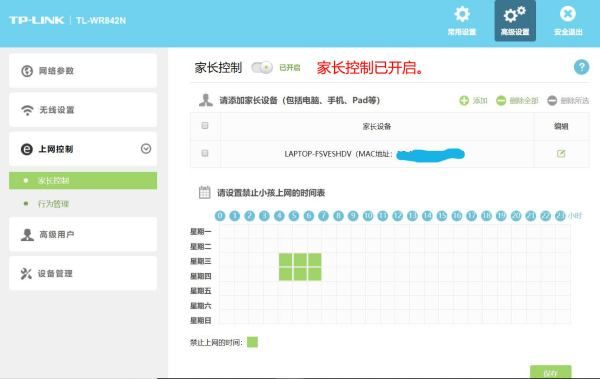The width and height of the screenshot is (600, 379).
Task: Click the 星期五 row label
Action: point(201,291)
